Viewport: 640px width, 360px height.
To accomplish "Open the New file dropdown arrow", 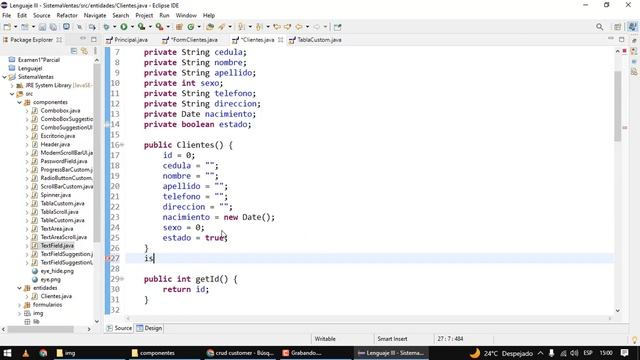I will (x=16, y=27).
